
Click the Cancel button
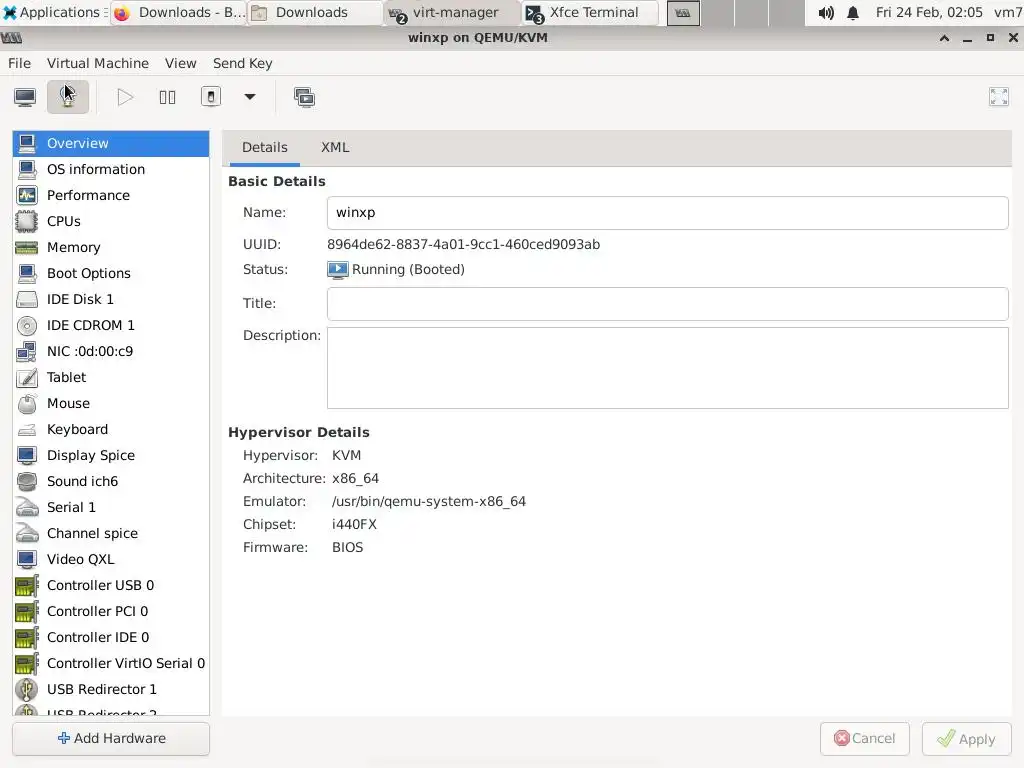pyautogui.click(x=865, y=739)
